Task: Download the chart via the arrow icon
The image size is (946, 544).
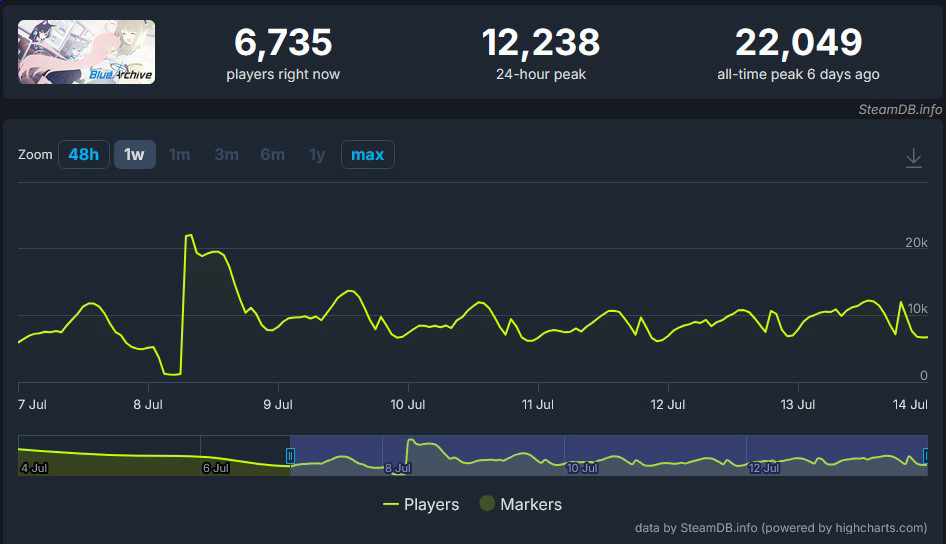Action: (913, 158)
